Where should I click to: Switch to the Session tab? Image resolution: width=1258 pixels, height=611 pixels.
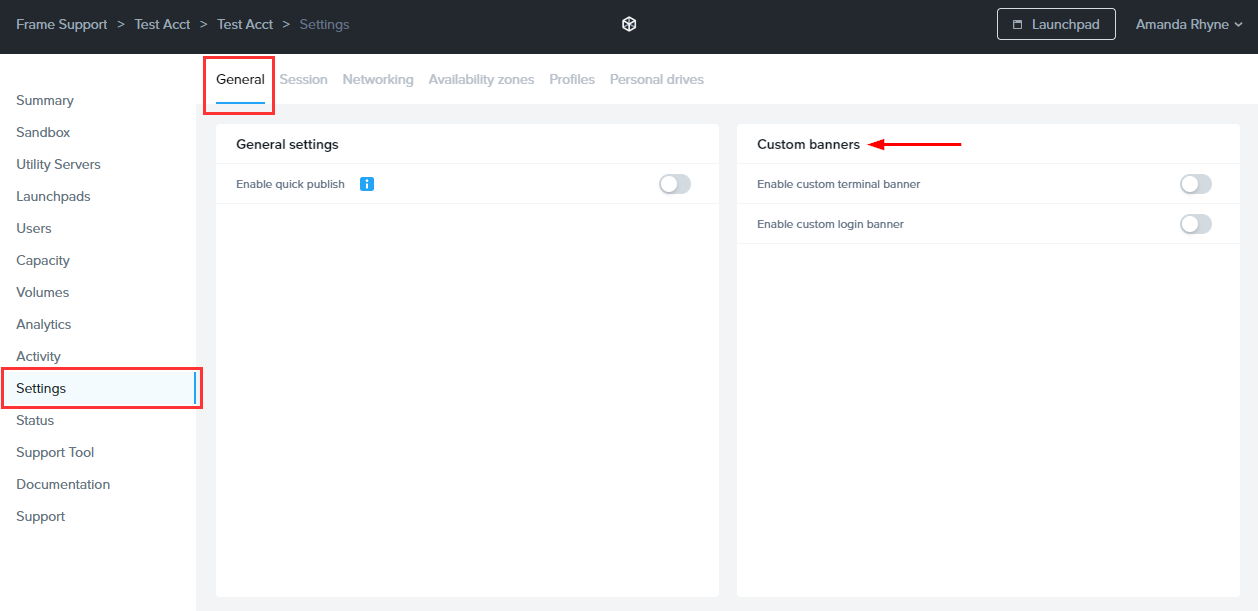[303, 79]
